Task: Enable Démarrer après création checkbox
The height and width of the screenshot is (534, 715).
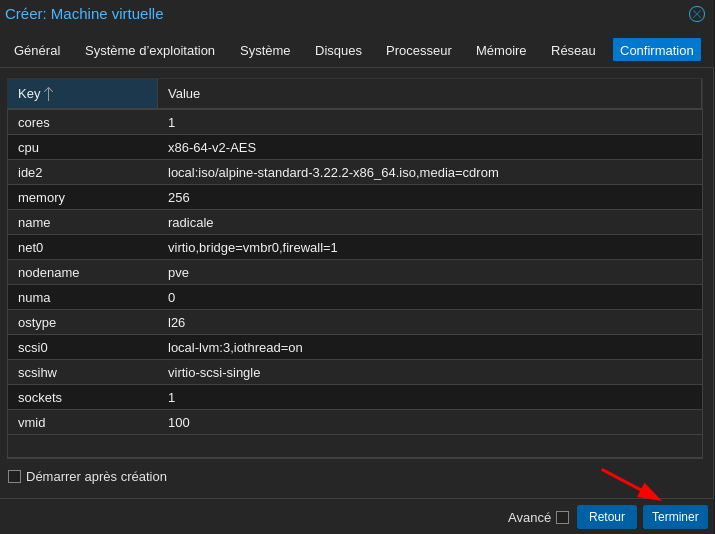Action: click(x=15, y=477)
